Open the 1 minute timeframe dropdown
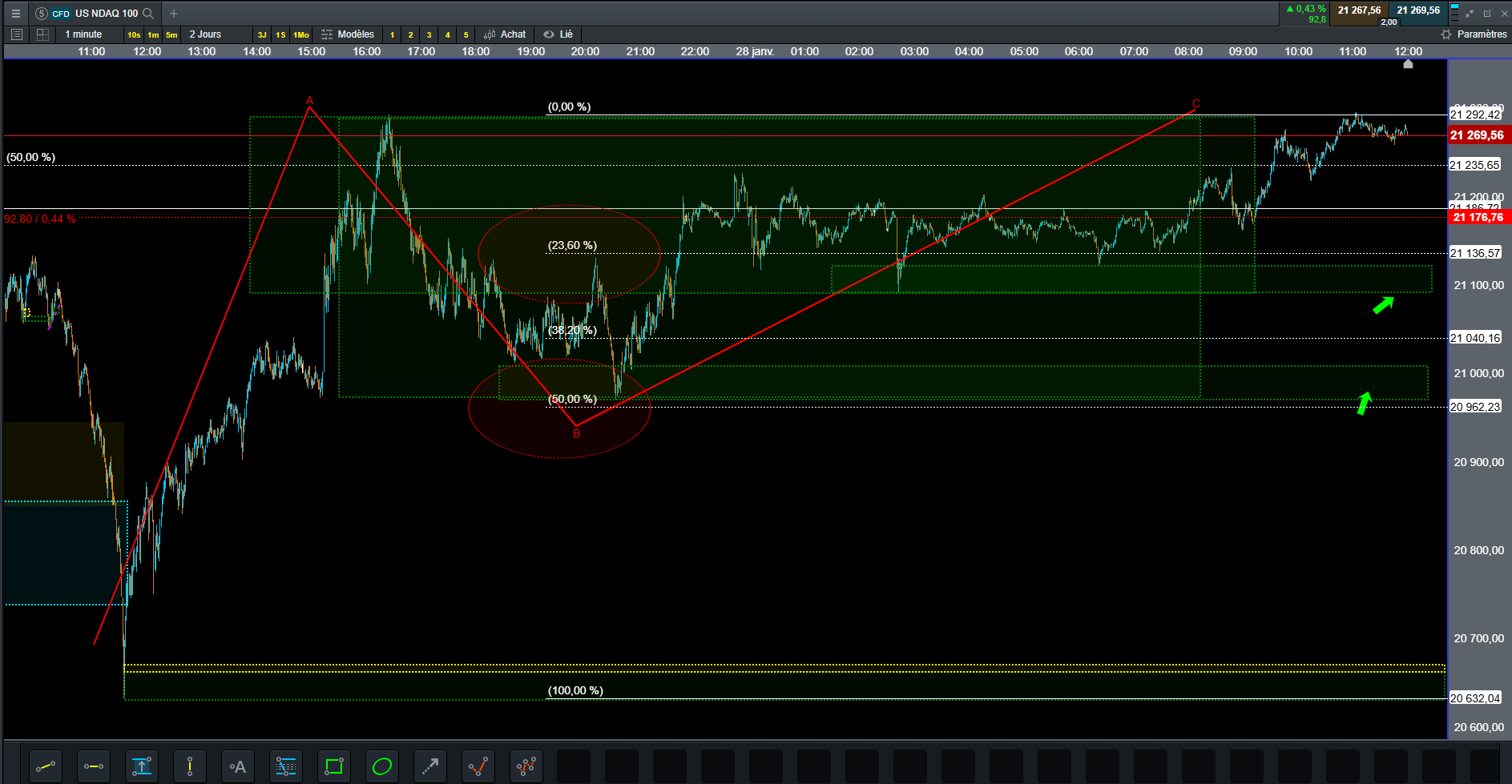1512x784 pixels. [83, 34]
